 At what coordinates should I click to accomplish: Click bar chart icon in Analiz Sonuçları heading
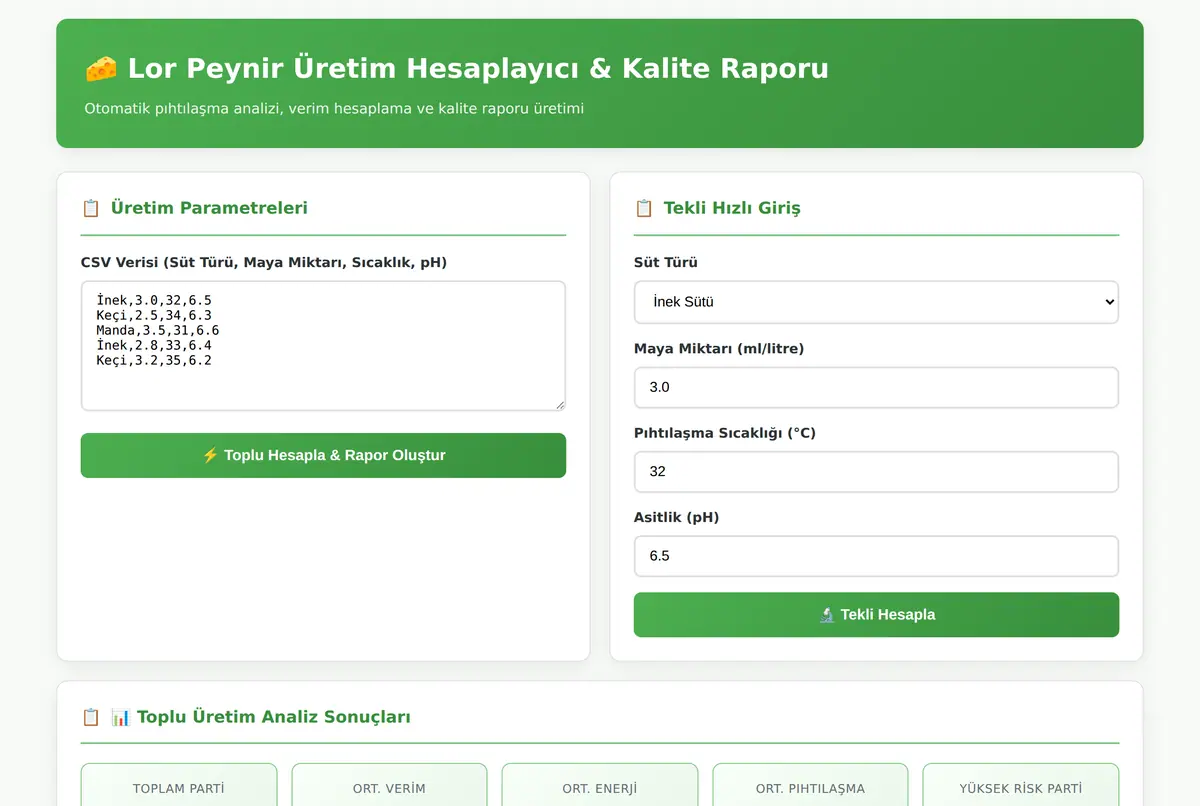coord(121,717)
